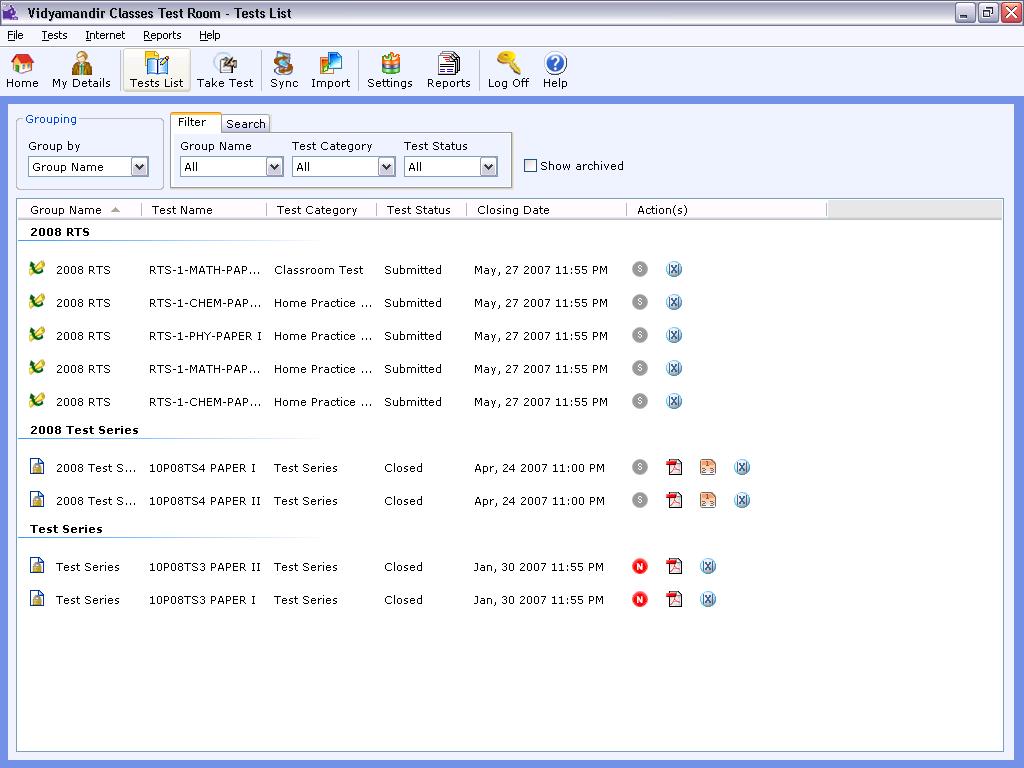The width and height of the screenshot is (1024, 768).
Task: Open the Group by dropdown
Action: pyautogui.click(x=88, y=167)
